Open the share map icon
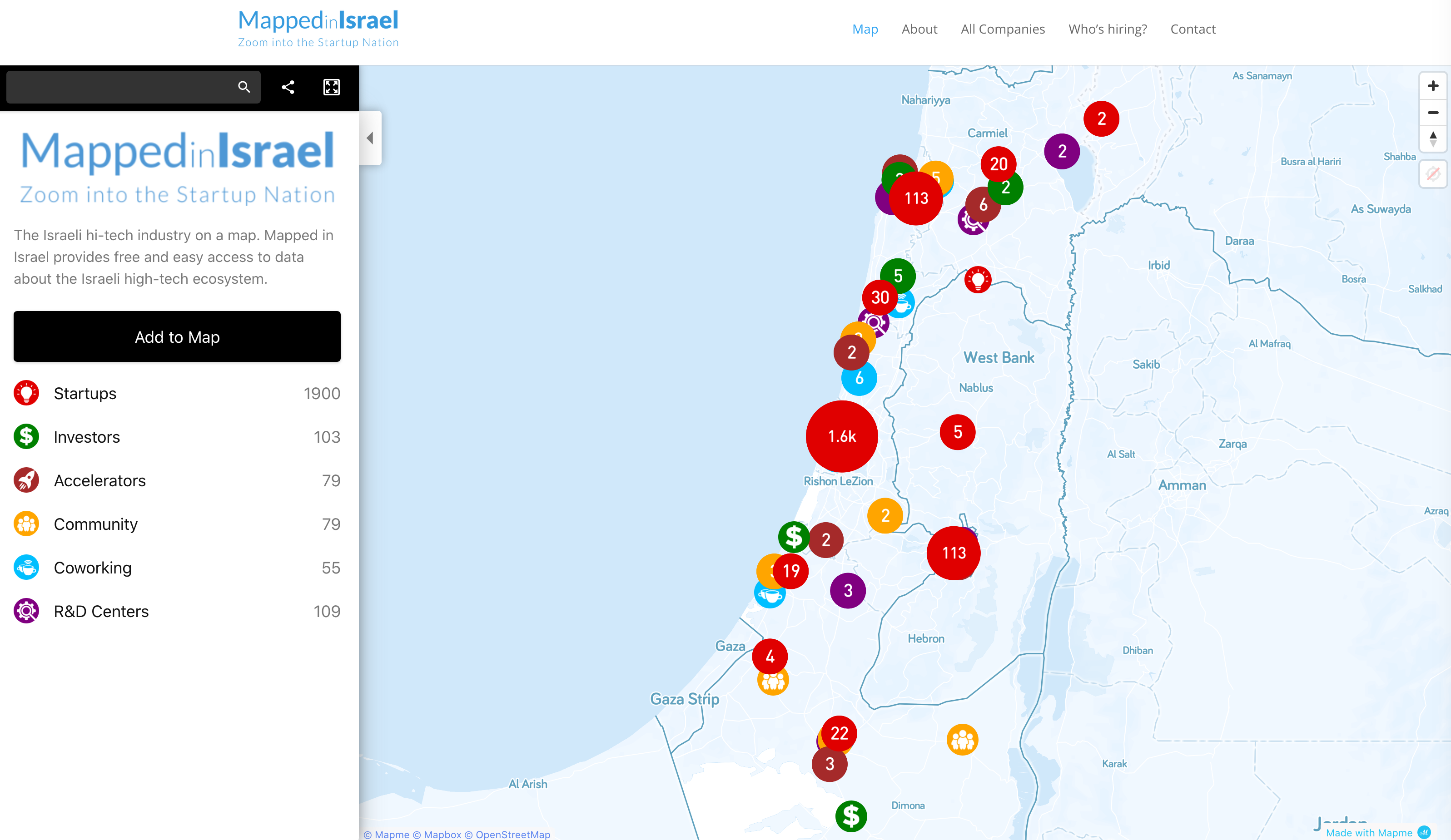Image resolution: width=1451 pixels, height=840 pixels. (288, 87)
